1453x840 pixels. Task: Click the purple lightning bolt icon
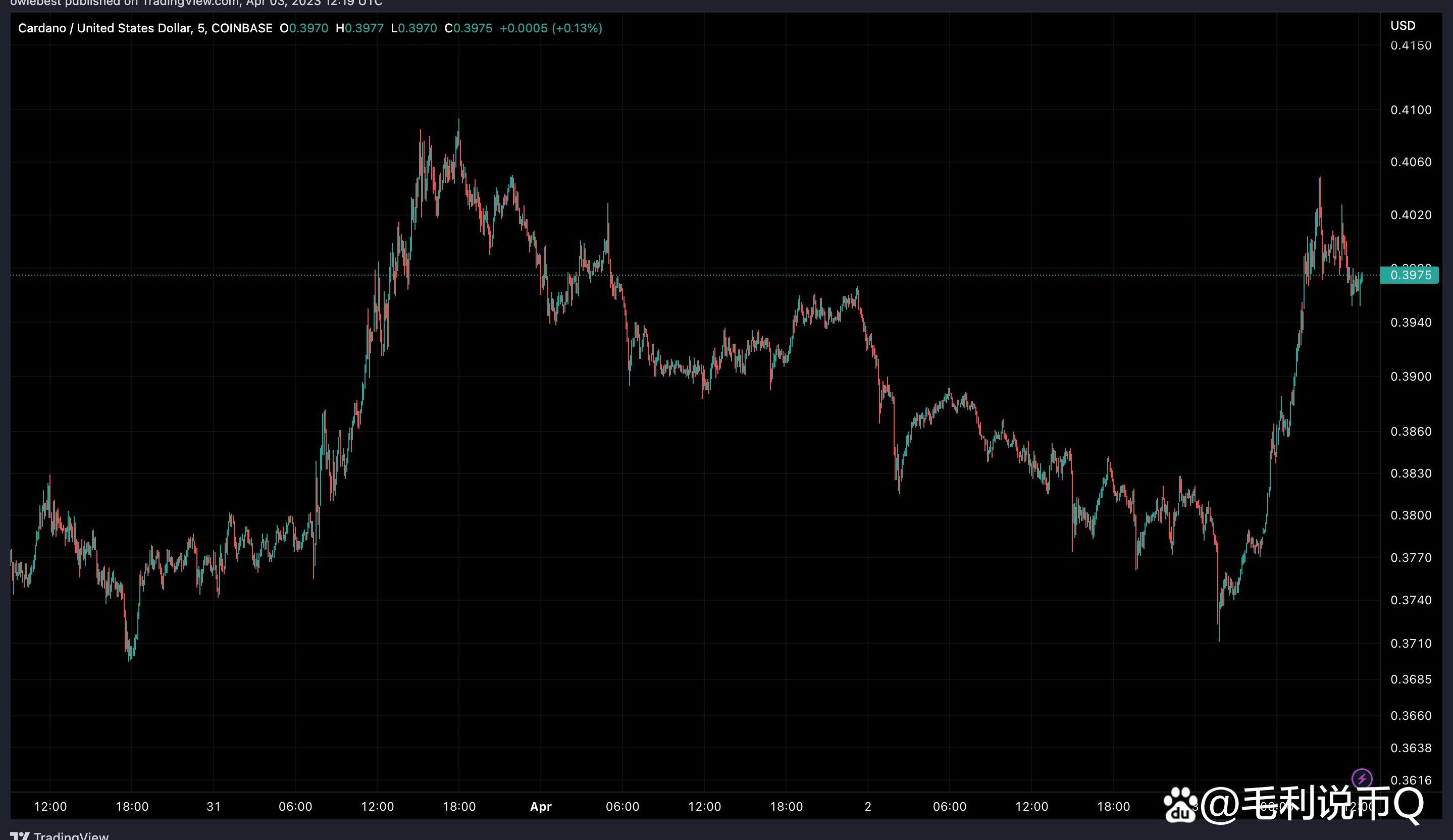point(1362,779)
